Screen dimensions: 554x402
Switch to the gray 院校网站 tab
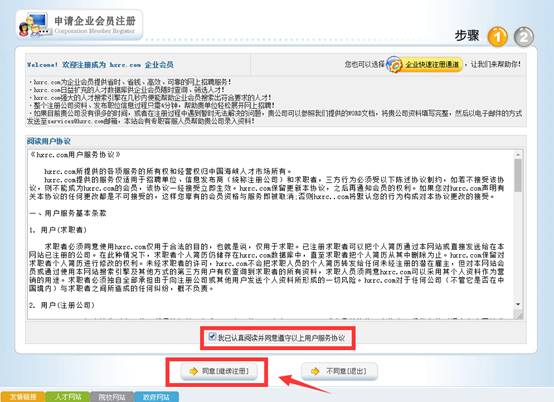pyautogui.click(x=112, y=397)
